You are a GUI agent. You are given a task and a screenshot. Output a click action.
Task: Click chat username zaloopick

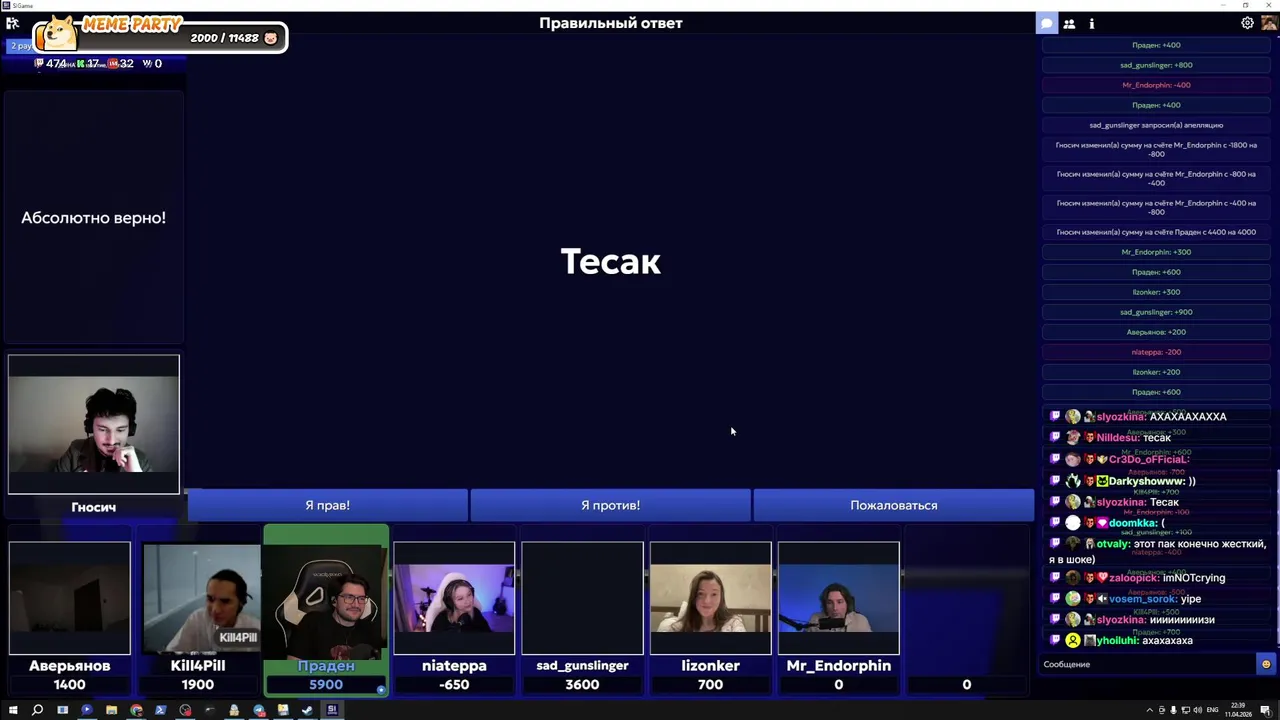coord(1134,578)
